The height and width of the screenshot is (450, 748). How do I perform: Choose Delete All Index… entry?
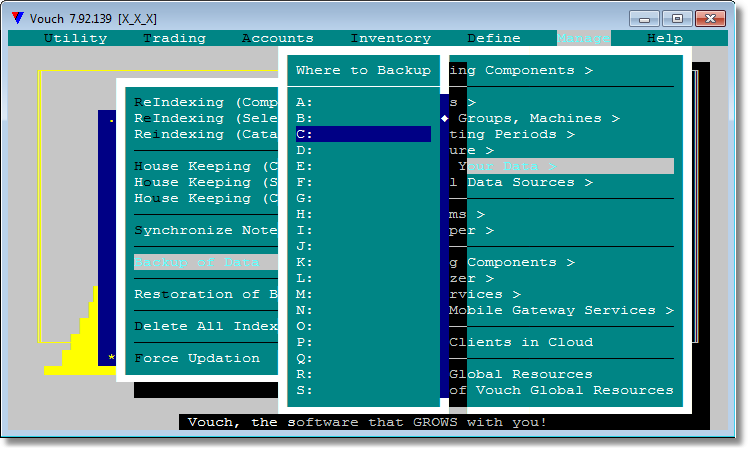(x=206, y=326)
